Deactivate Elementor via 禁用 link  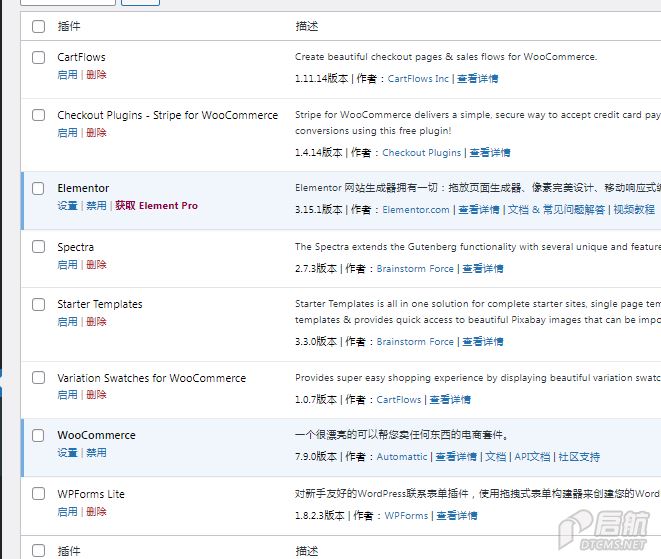[x=96, y=206]
